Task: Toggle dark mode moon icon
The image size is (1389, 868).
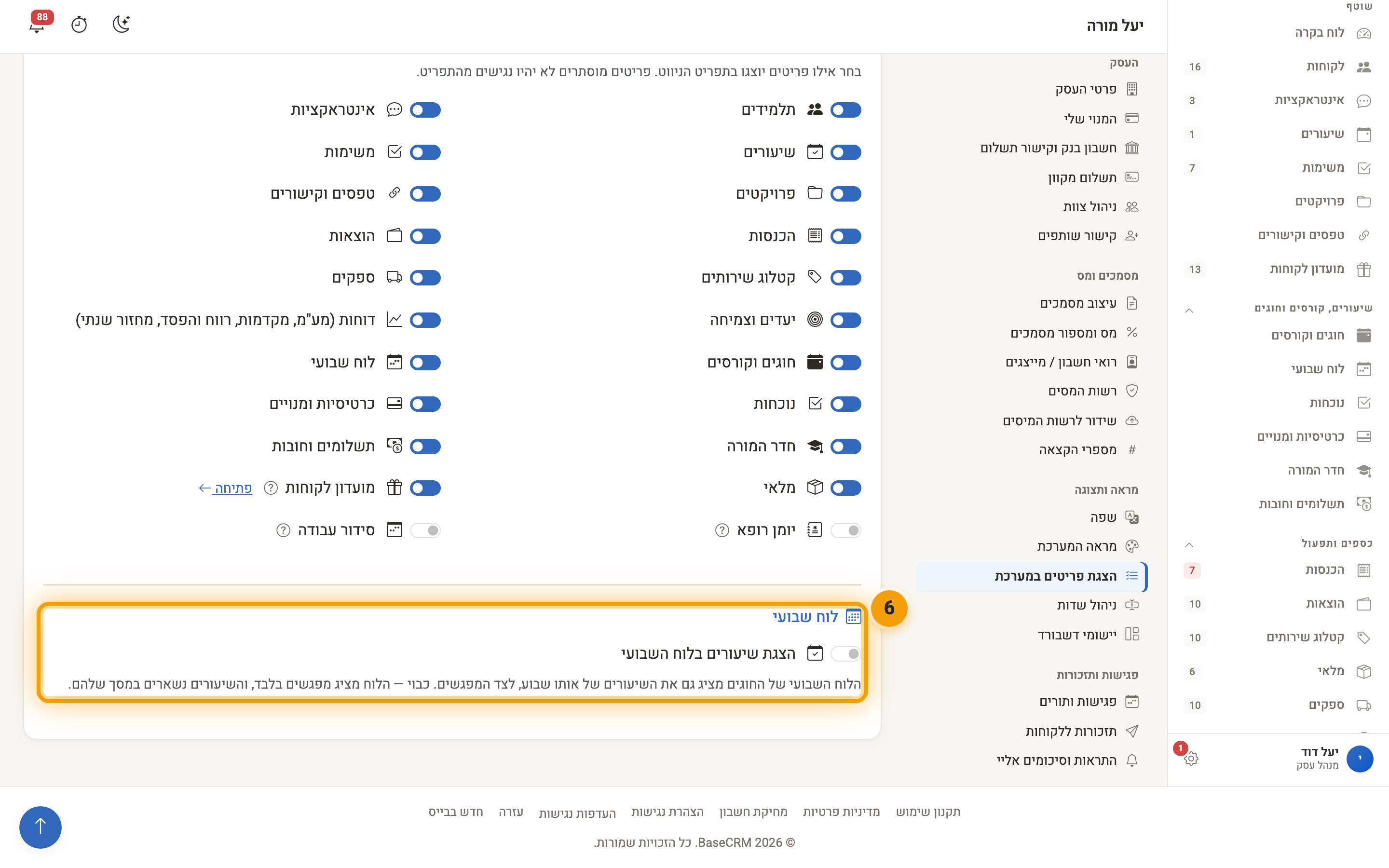Action: coord(121,24)
